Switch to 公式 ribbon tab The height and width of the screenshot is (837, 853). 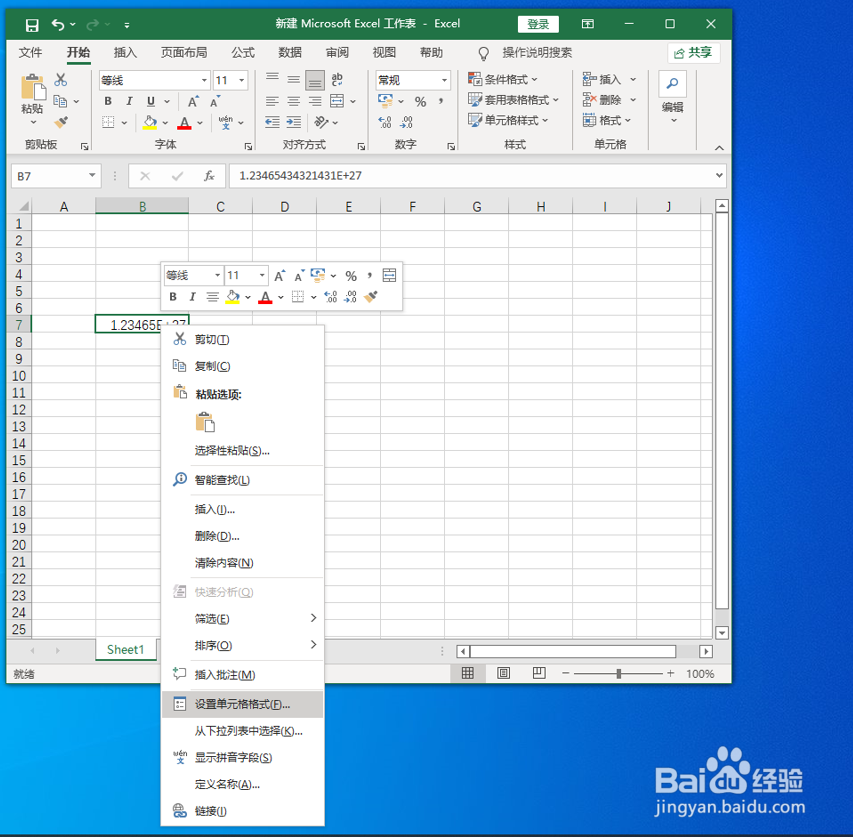point(243,52)
